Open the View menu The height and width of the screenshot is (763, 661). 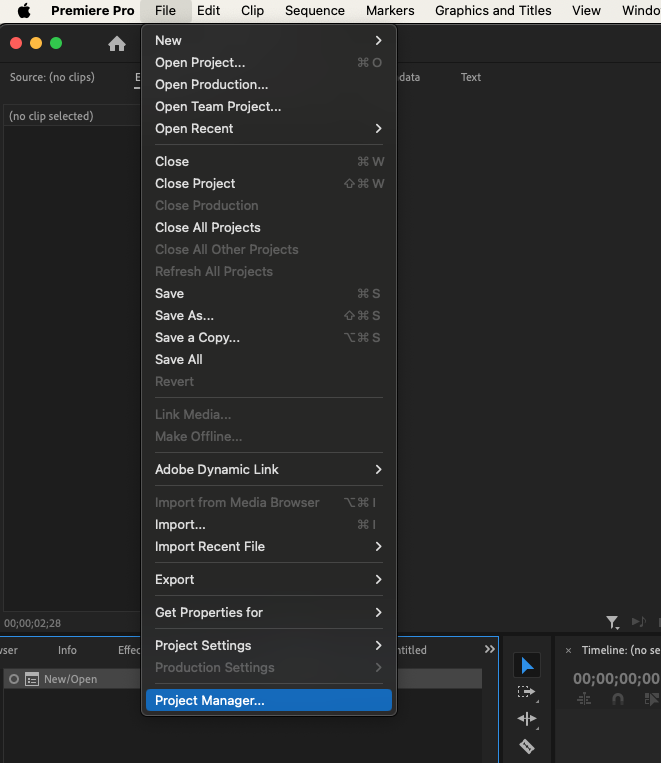(x=586, y=11)
